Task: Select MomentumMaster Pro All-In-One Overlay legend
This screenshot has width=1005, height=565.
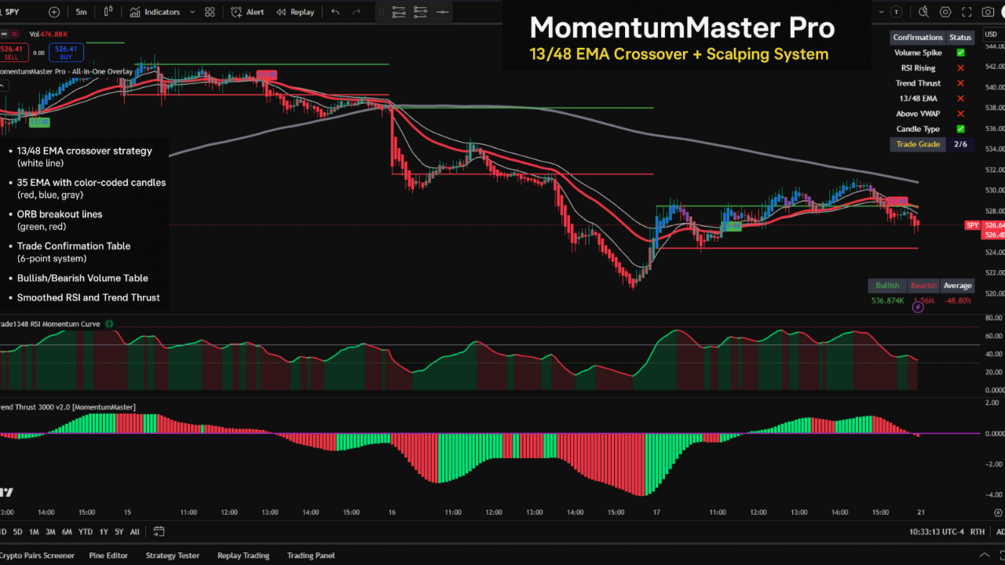Action: click(65, 72)
